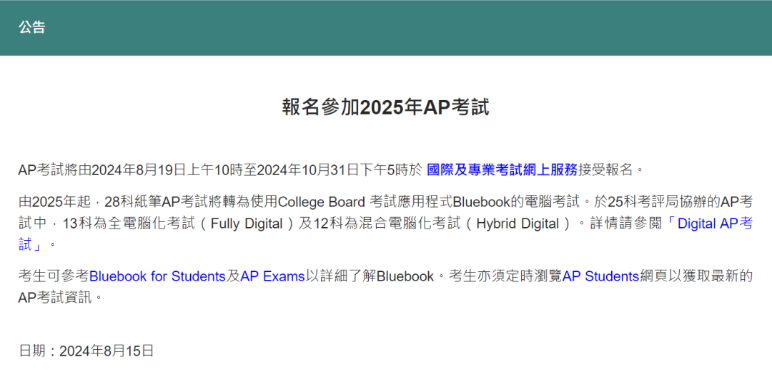
Task: Click the Fully Digital text in parentheses
Action: point(246,224)
